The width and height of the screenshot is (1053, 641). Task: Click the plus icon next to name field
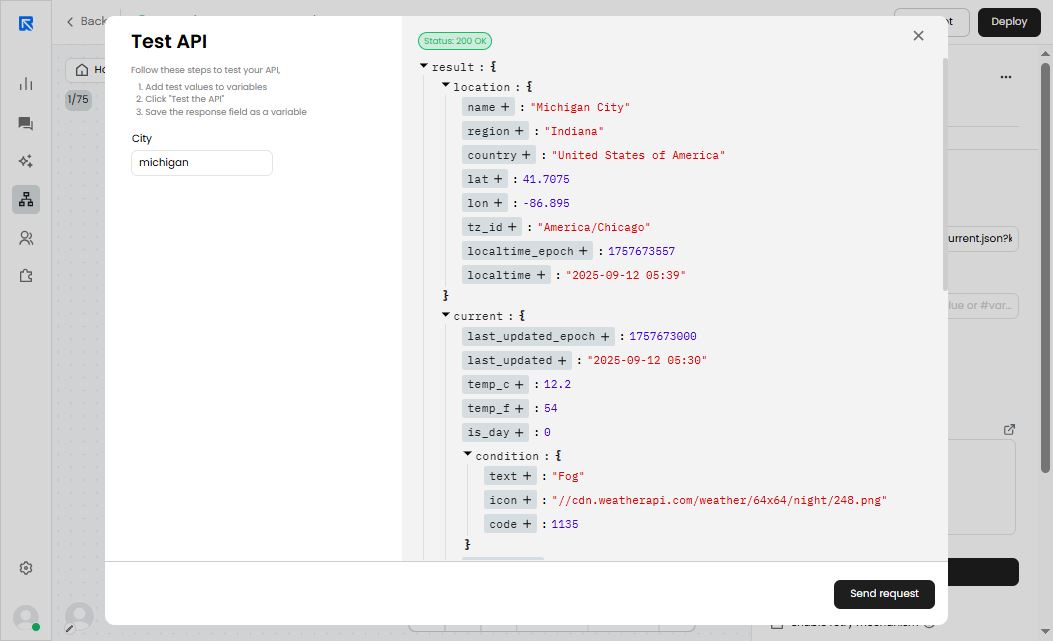point(505,107)
